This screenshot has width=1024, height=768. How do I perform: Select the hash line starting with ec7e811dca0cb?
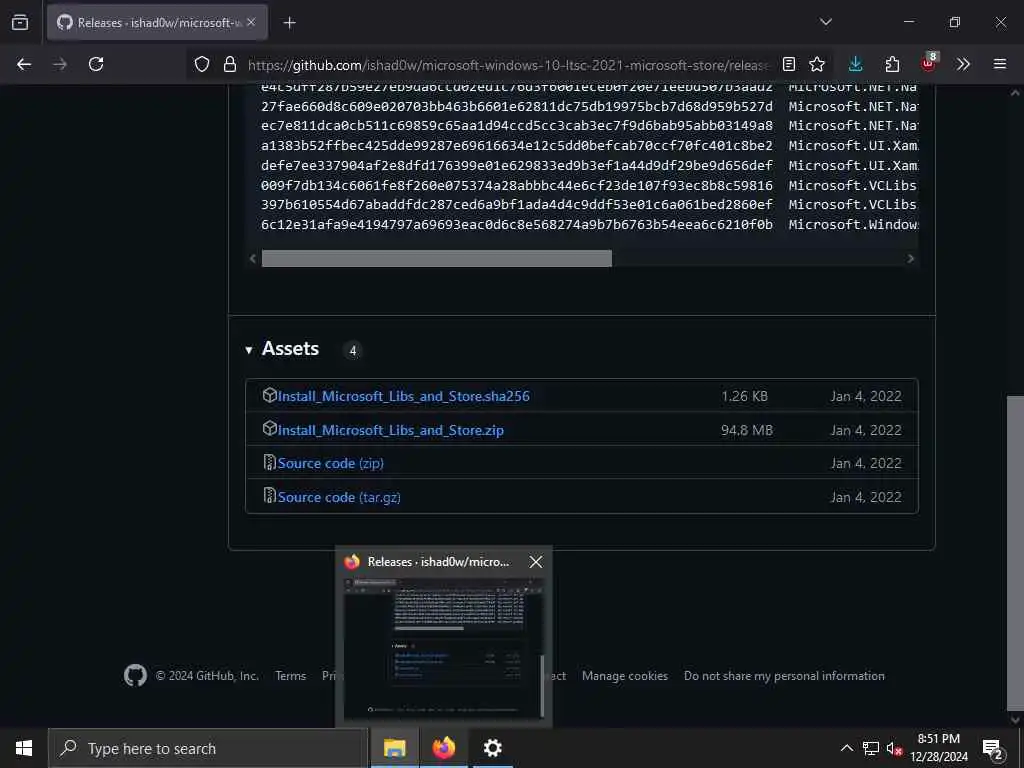pos(517,125)
